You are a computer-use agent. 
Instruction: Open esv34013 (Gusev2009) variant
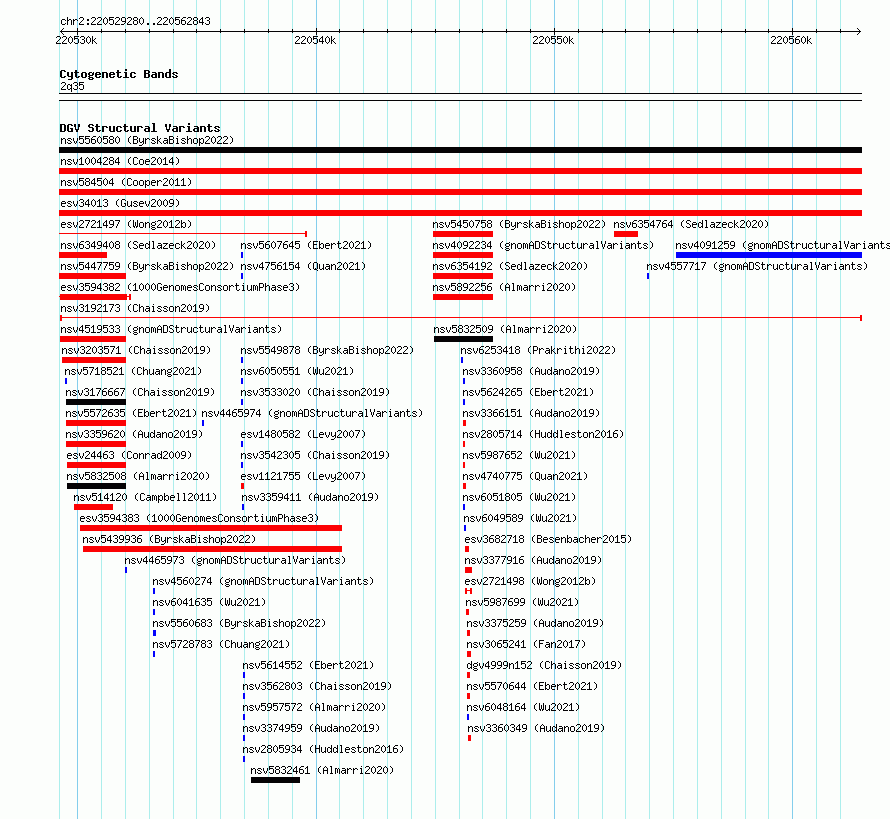[x=120, y=203]
